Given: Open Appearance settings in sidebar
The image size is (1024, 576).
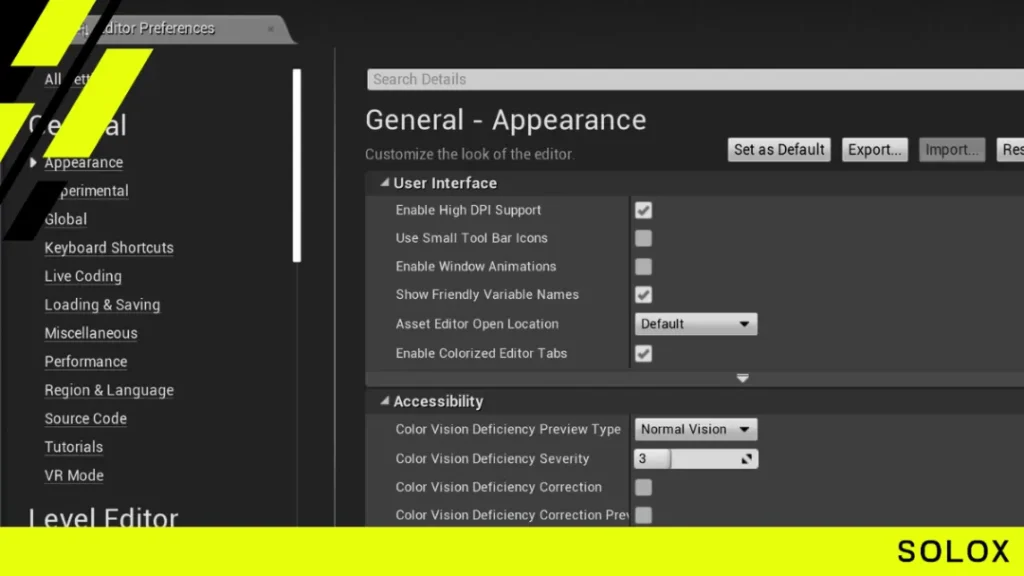Looking at the screenshot, I should 84,163.
